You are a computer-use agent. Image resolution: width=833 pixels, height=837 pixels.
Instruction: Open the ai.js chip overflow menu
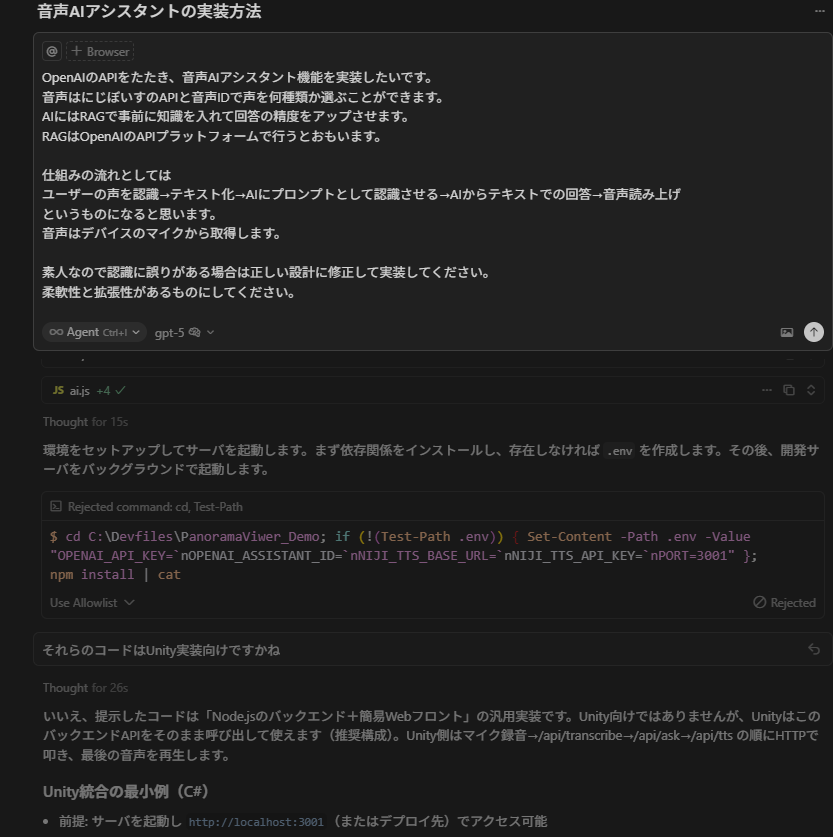click(766, 390)
